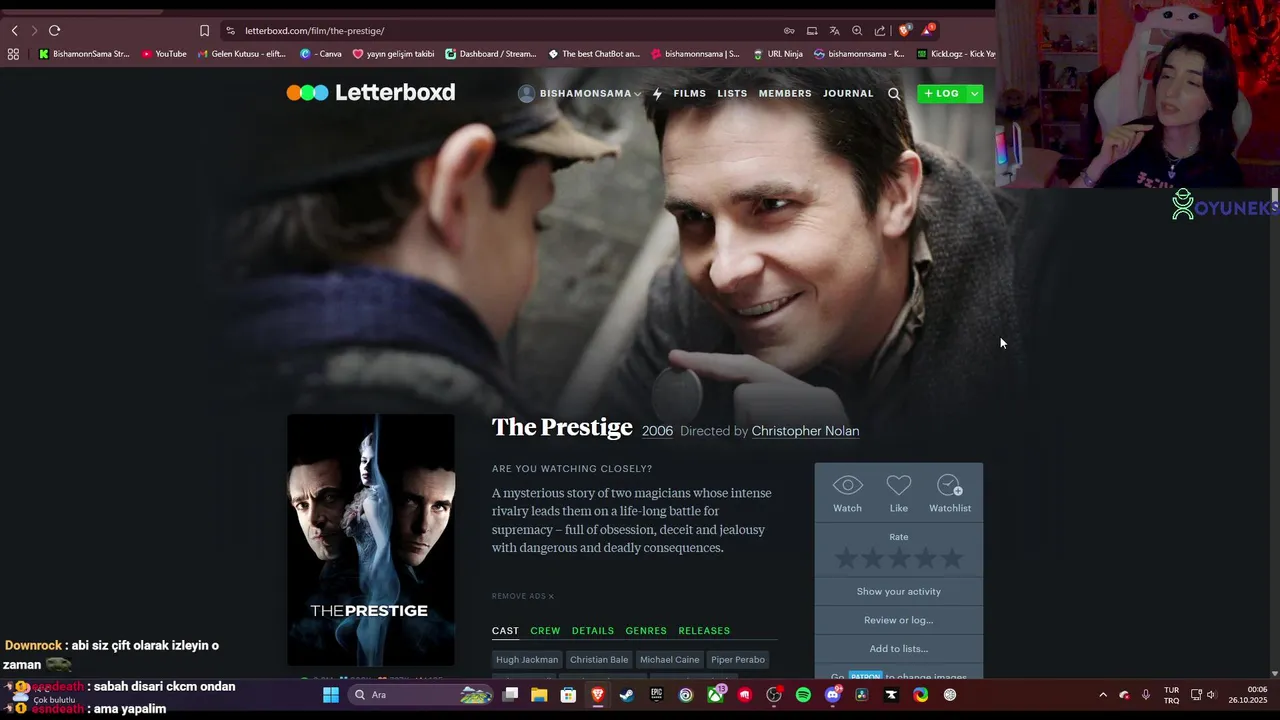Click the translate page icon
The image size is (1280, 720).
834,31
